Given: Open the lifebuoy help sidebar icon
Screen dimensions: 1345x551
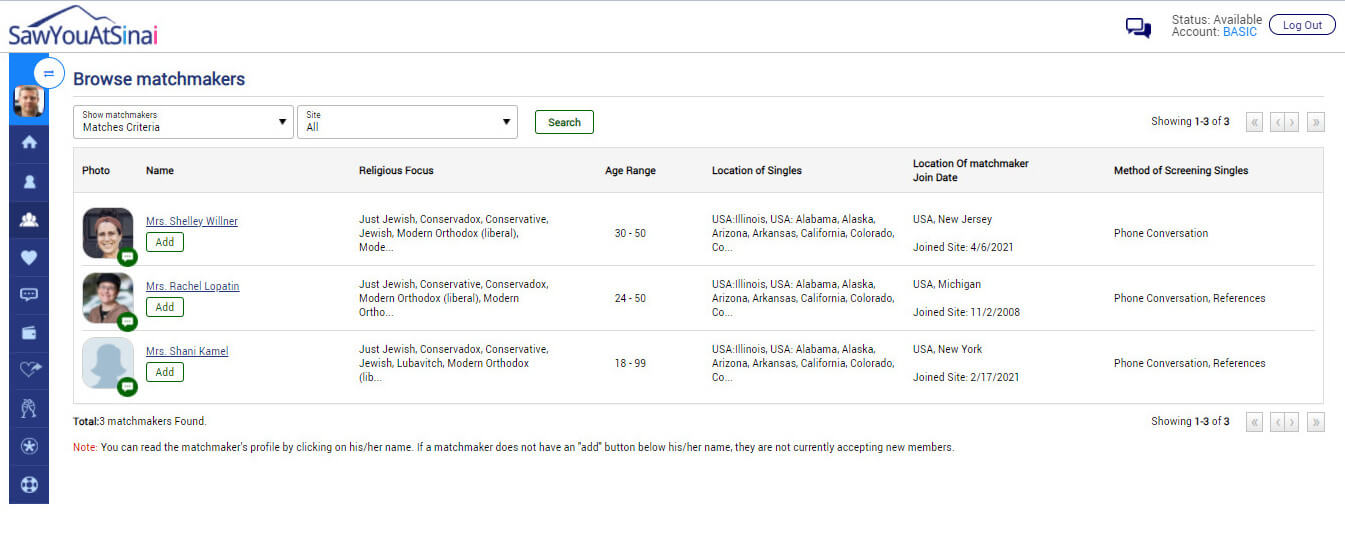Looking at the screenshot, I should (29, 485).
